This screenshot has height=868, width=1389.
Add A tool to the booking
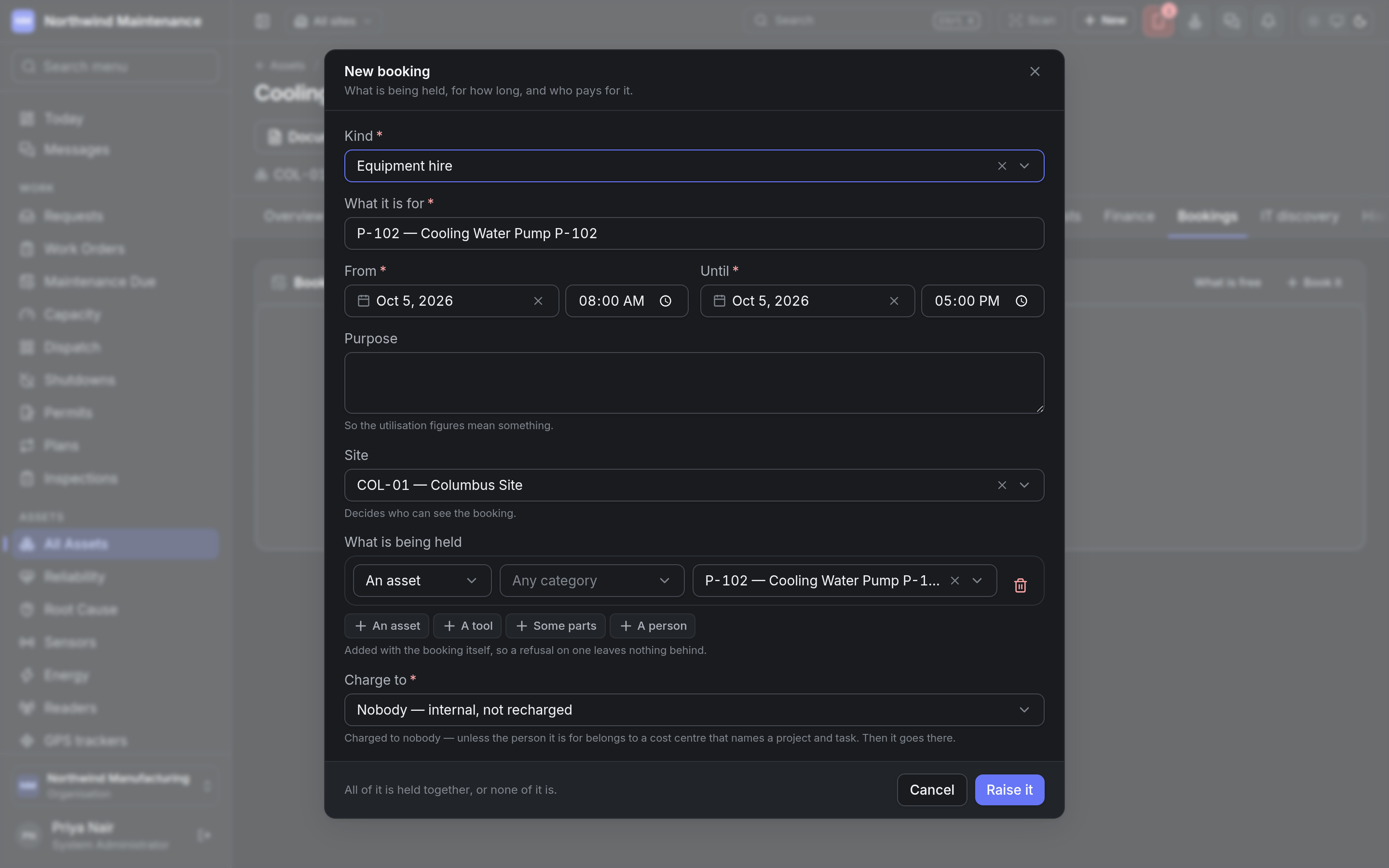point(467,626)
